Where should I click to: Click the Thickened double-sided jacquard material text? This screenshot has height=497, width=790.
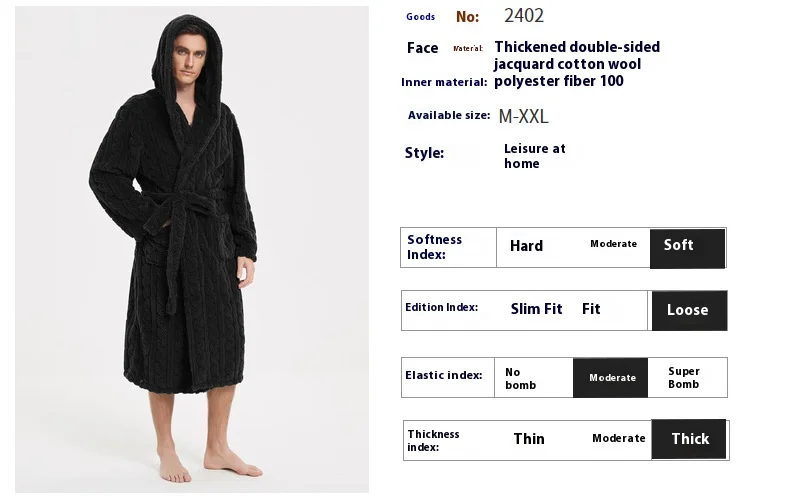(577, 55)
